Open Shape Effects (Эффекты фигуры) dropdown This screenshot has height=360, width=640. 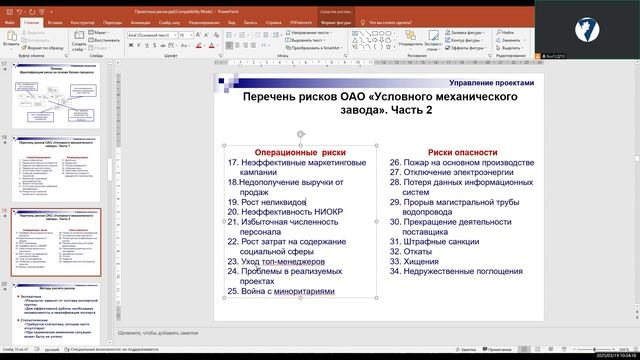click(x=465, y=48)
